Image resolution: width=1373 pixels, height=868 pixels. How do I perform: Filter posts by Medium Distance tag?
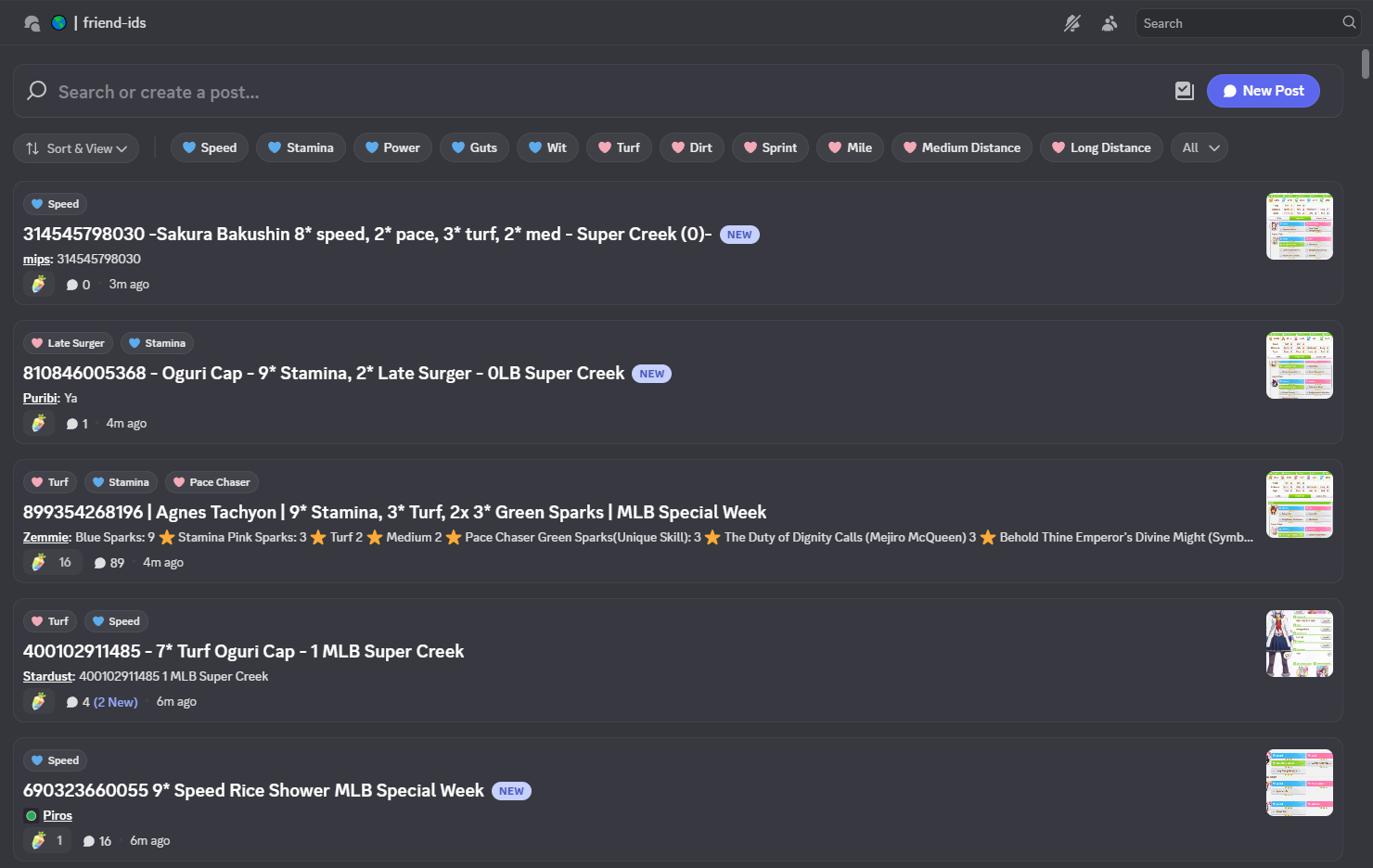962,147
